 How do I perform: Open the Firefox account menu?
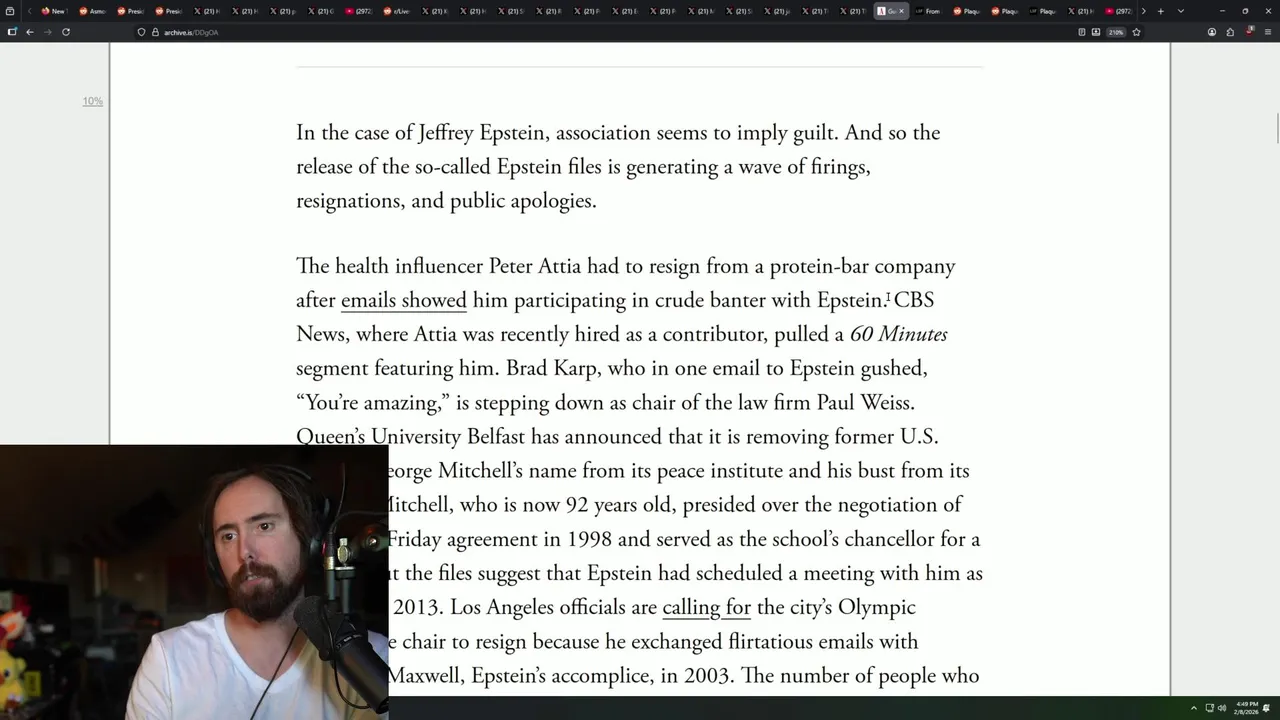tap(1212, 32)
